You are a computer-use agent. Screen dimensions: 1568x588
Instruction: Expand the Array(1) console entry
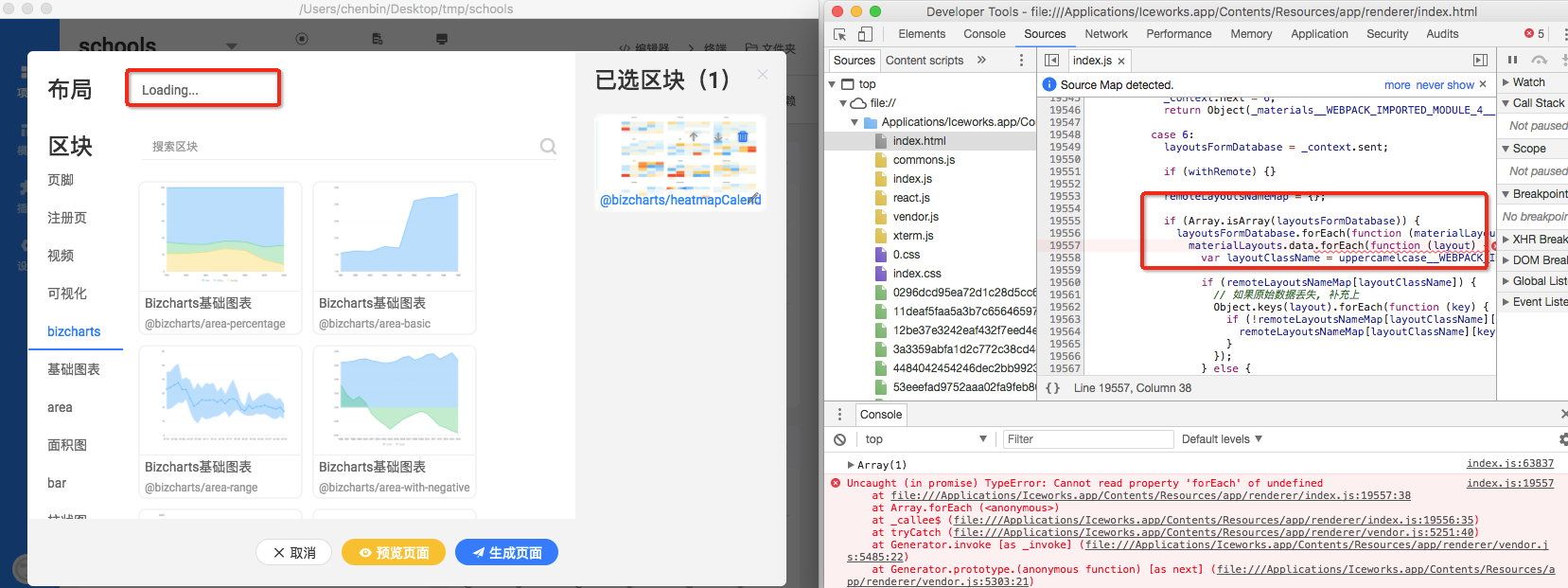tap(851, 465)
